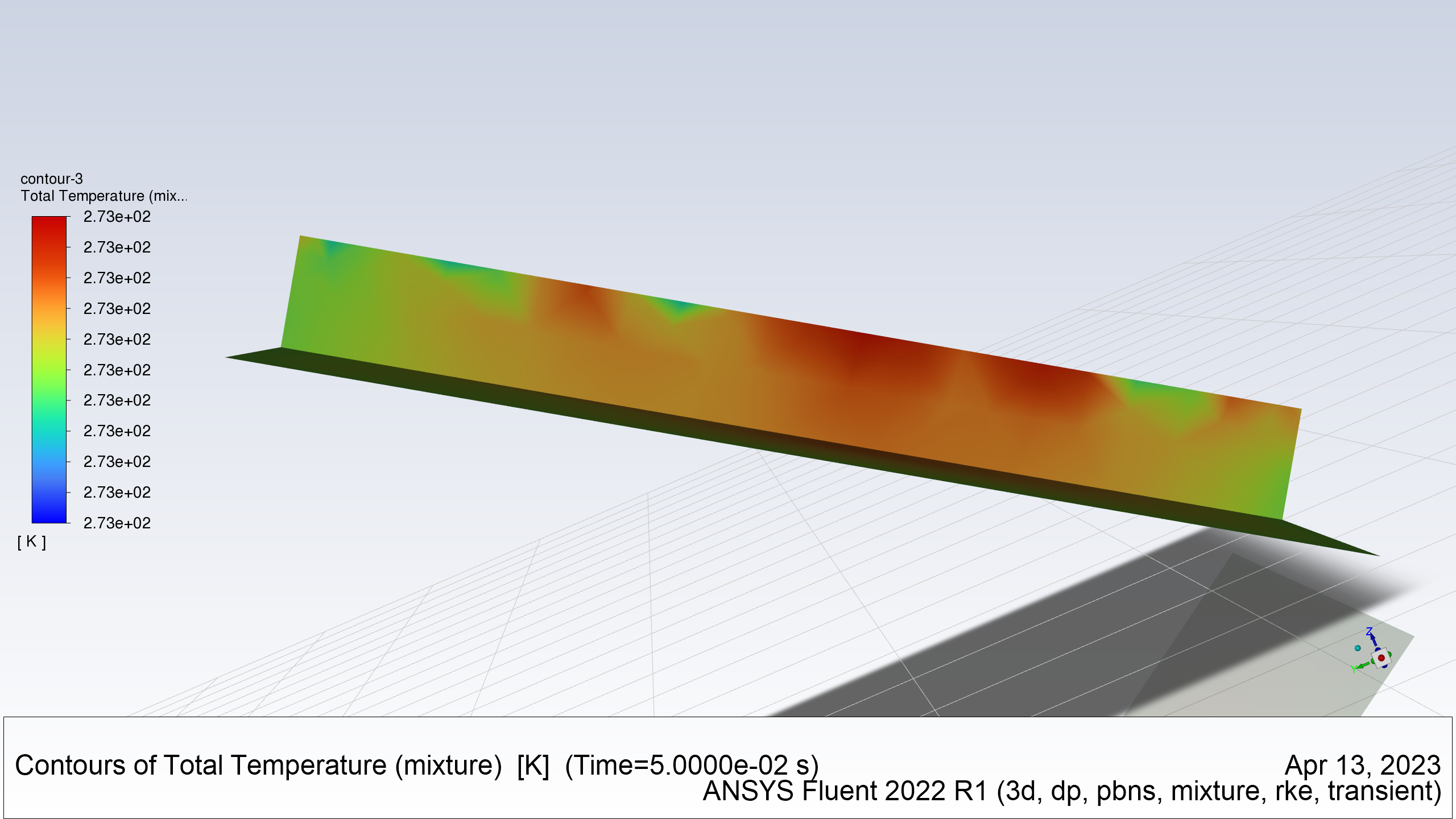
Task: Click the '[ K ]' unit label below legend
Action: [x=32, y=541]
